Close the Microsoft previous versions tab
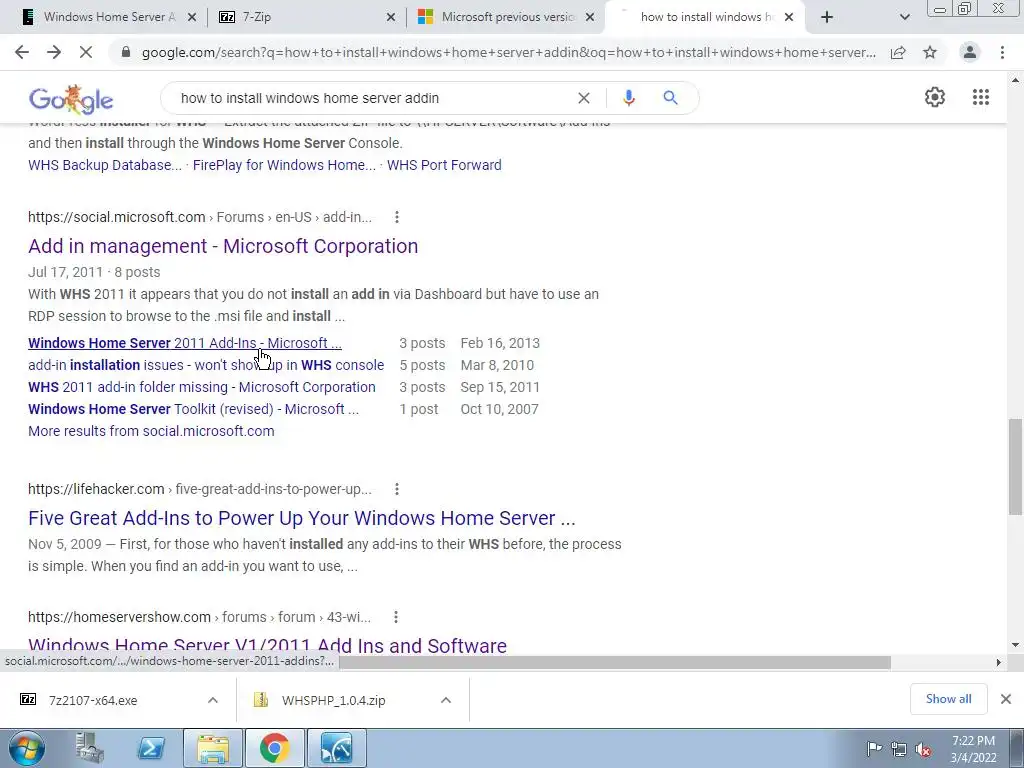 [590, 17]
